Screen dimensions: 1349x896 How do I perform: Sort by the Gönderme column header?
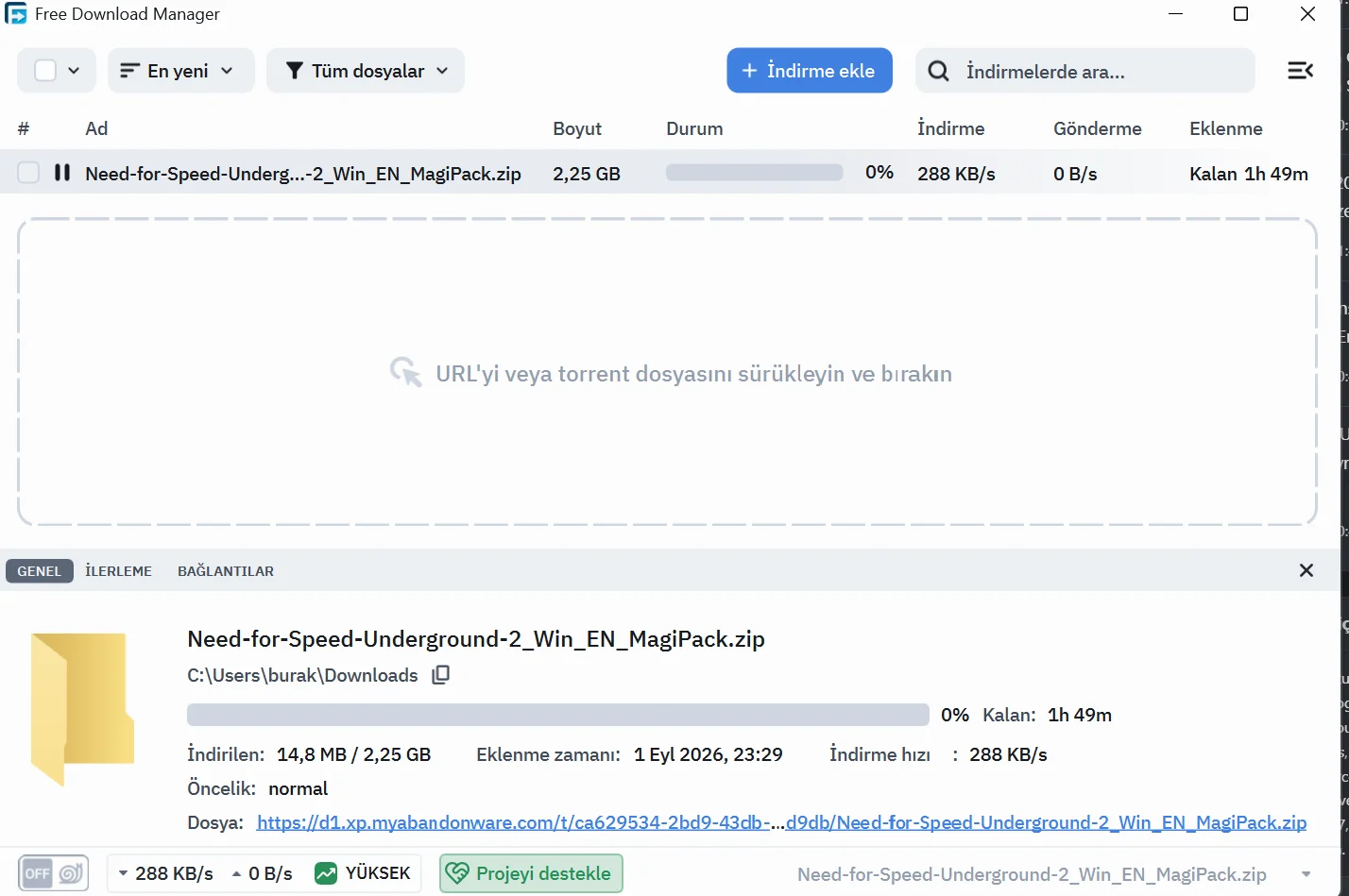1098,128
